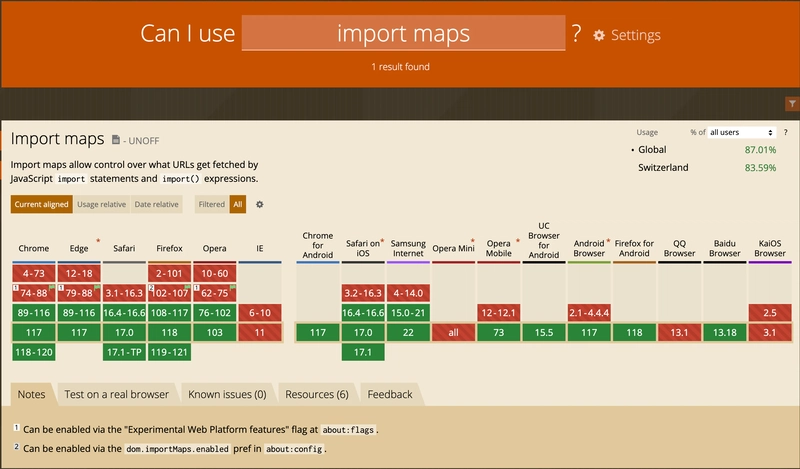Open Test on a real browser tab

[117, 394]
